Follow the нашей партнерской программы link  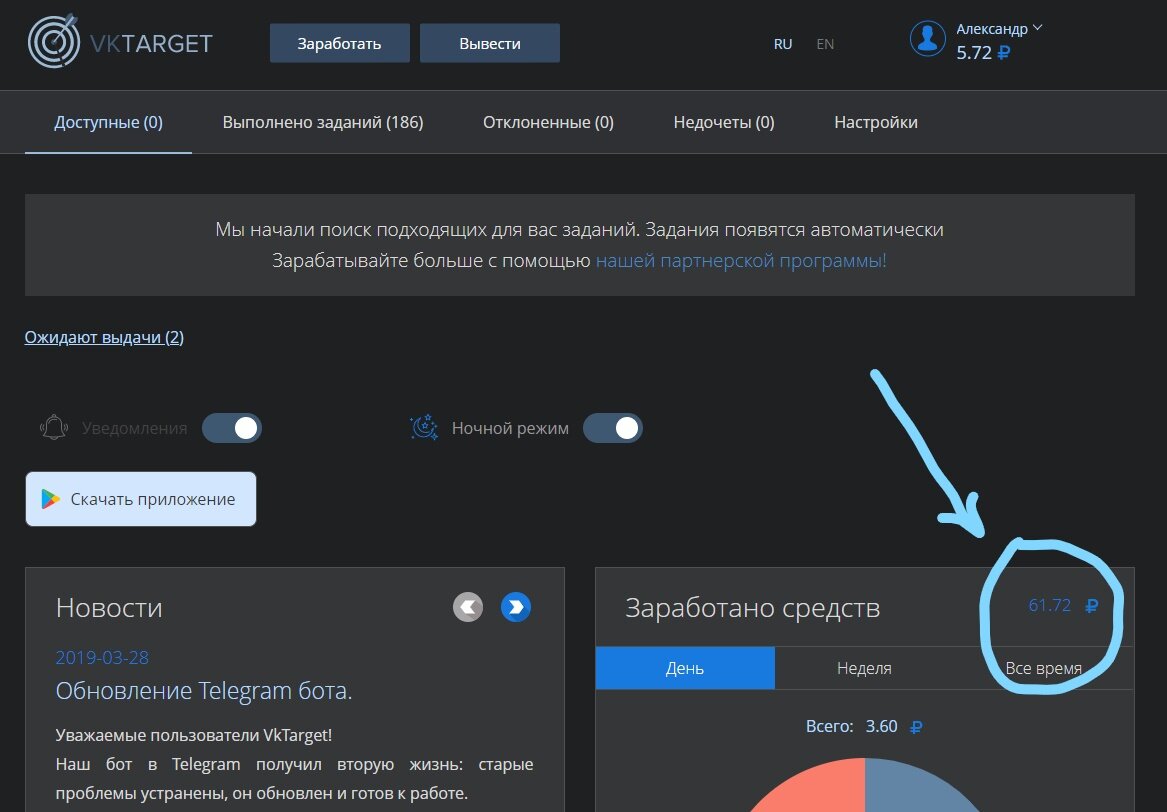741,260
